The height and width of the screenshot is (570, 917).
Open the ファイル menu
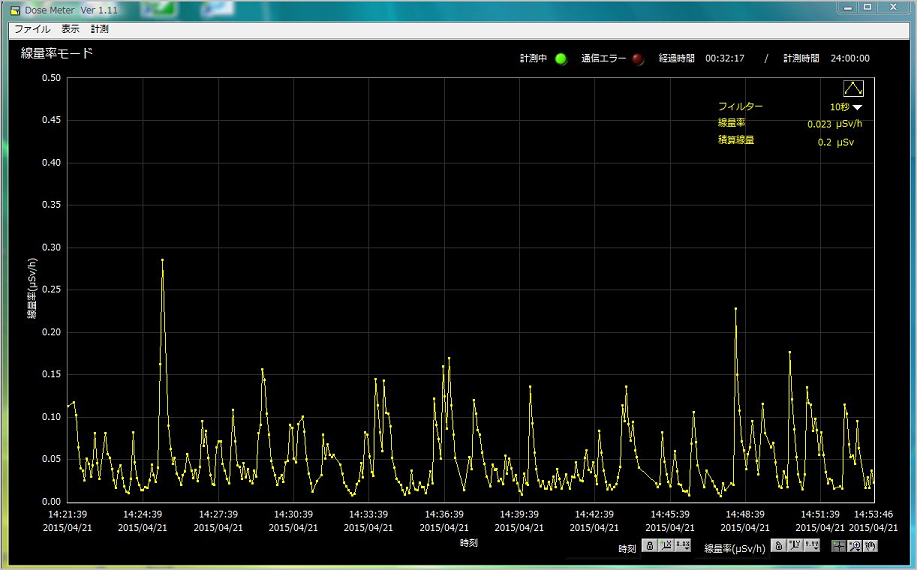31,30
